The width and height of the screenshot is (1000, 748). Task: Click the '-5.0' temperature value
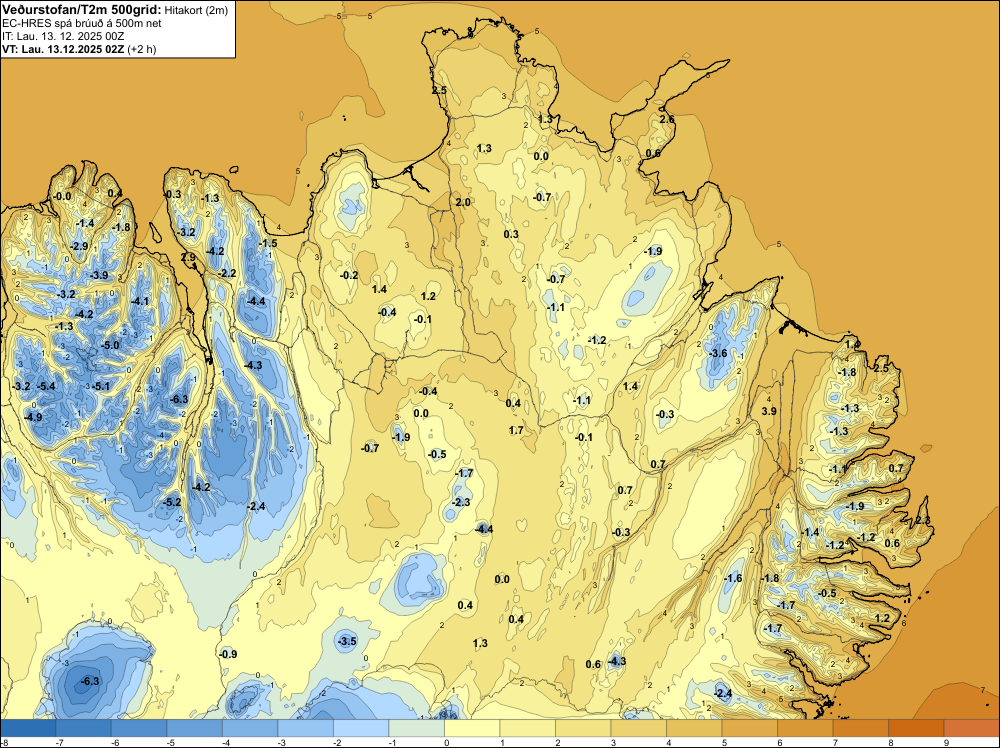tap(110, 346)
